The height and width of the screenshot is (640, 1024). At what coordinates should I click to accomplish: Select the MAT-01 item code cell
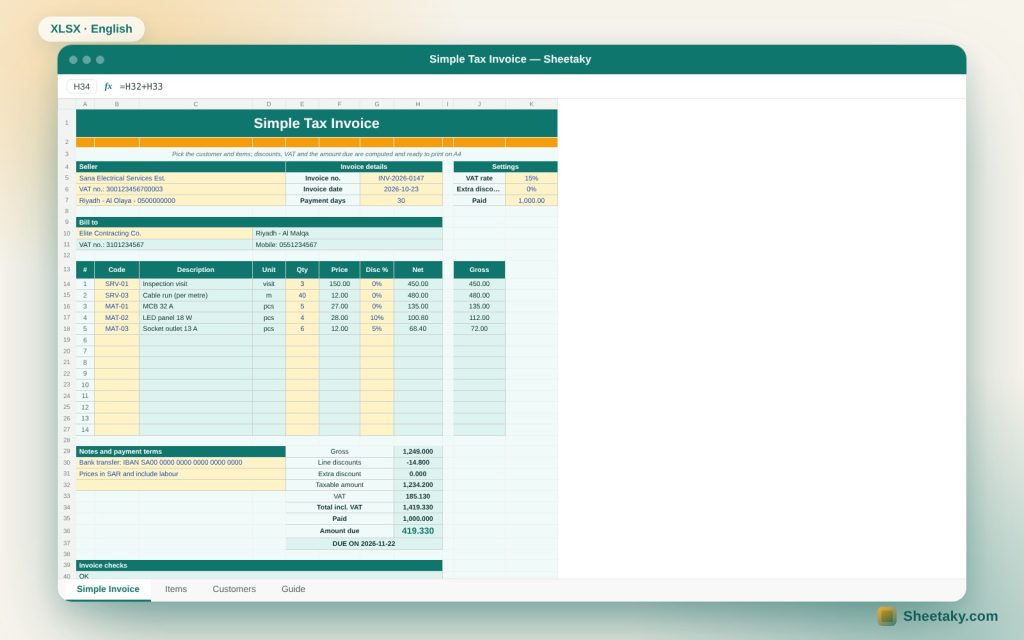117,306
